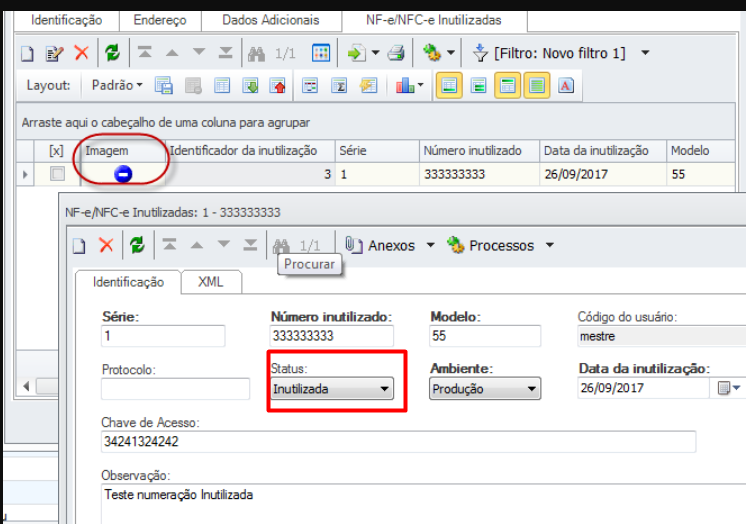This screenshot has height=524, width=746.
Task: Open the Processos menu in the detail toolbar
Action: point(501,246)
